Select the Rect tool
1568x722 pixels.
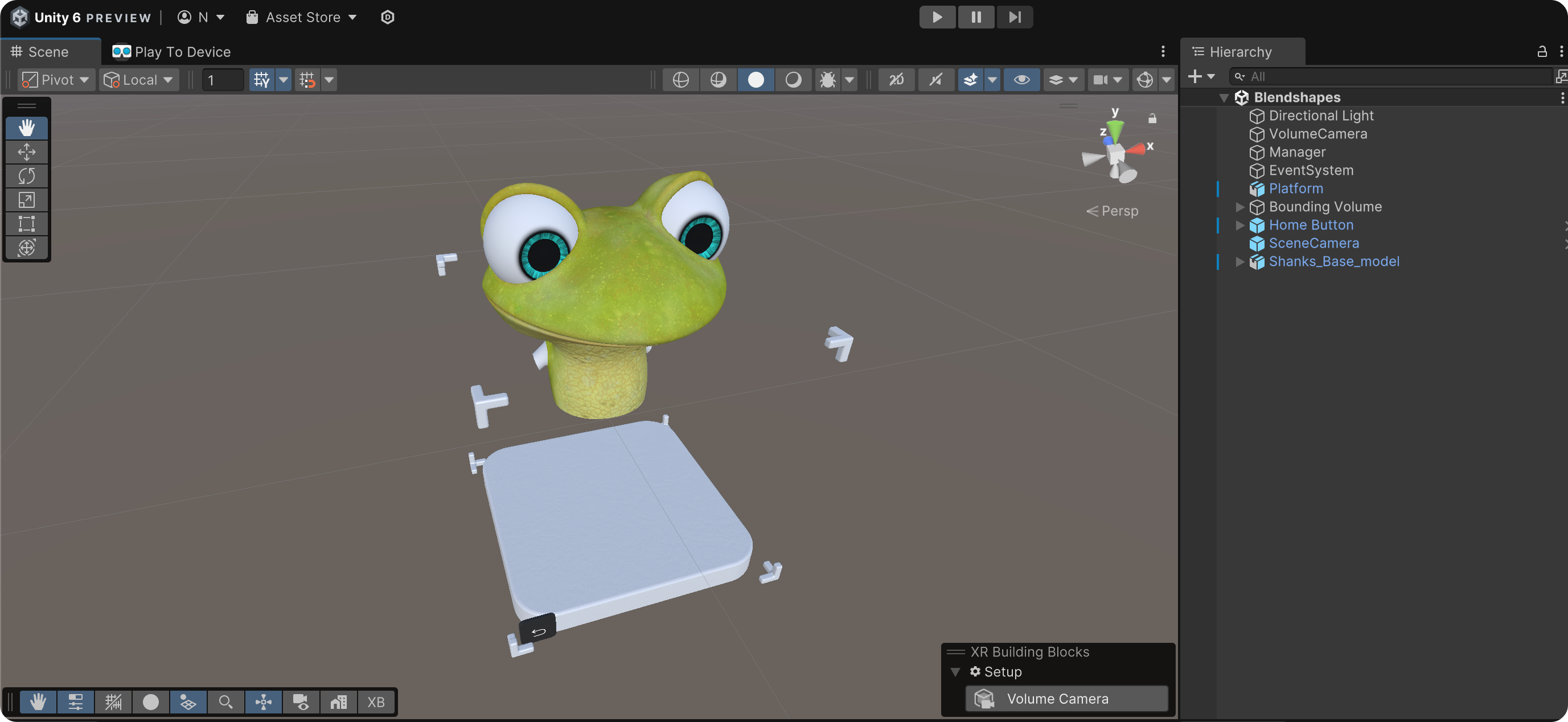point(26,223)
